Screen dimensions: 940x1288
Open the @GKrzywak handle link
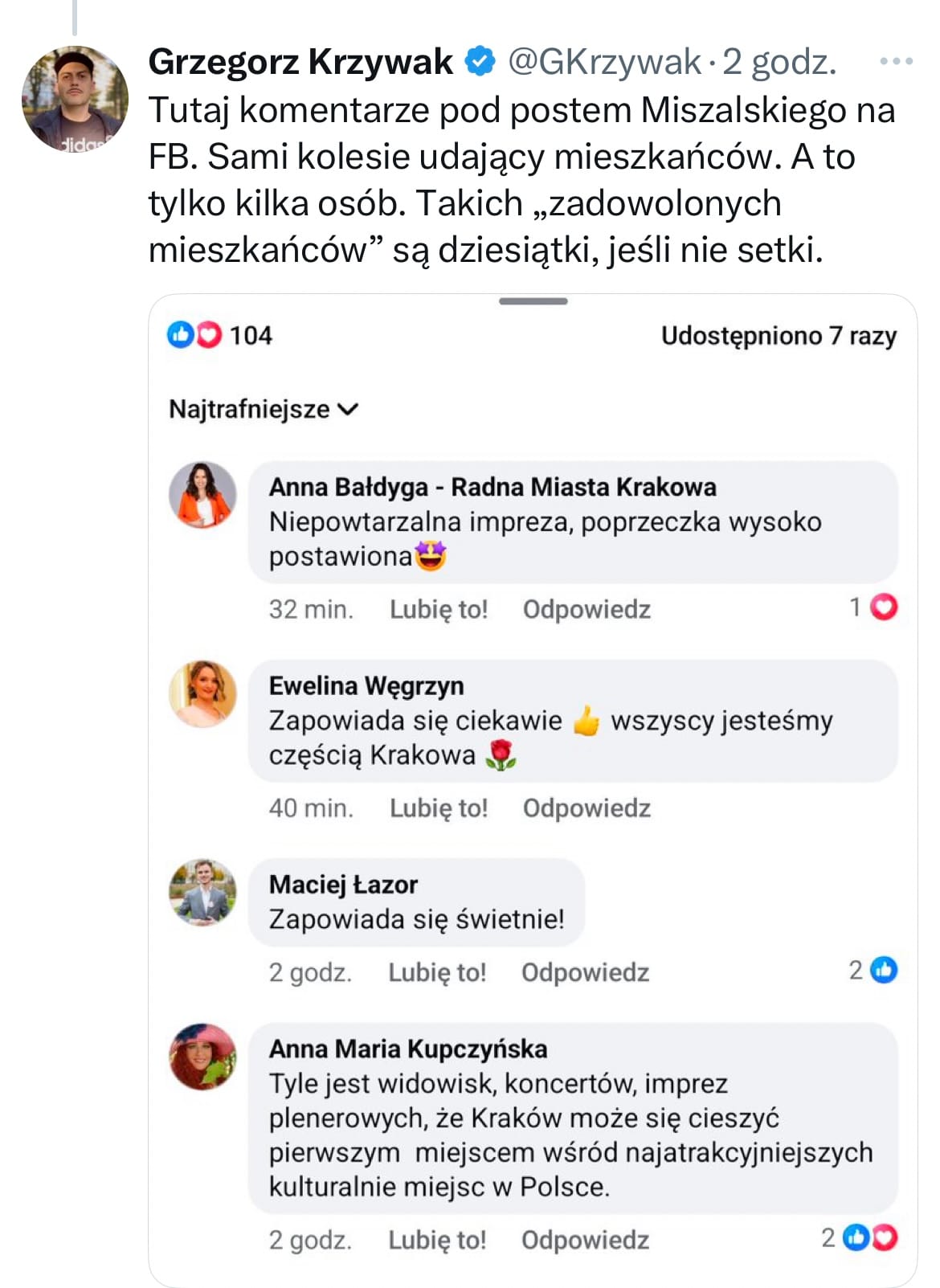pyautogui.click(x=604, y=62)
